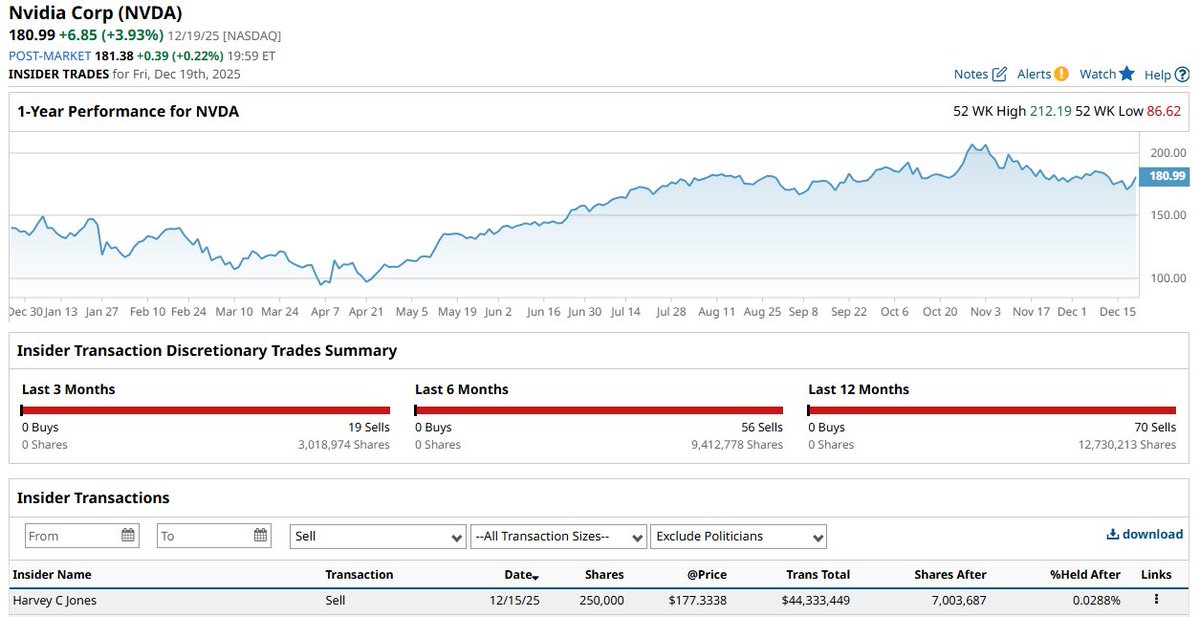
Task: Click the 180.99 price tag on chart
Action: (x=1166, y=176)
